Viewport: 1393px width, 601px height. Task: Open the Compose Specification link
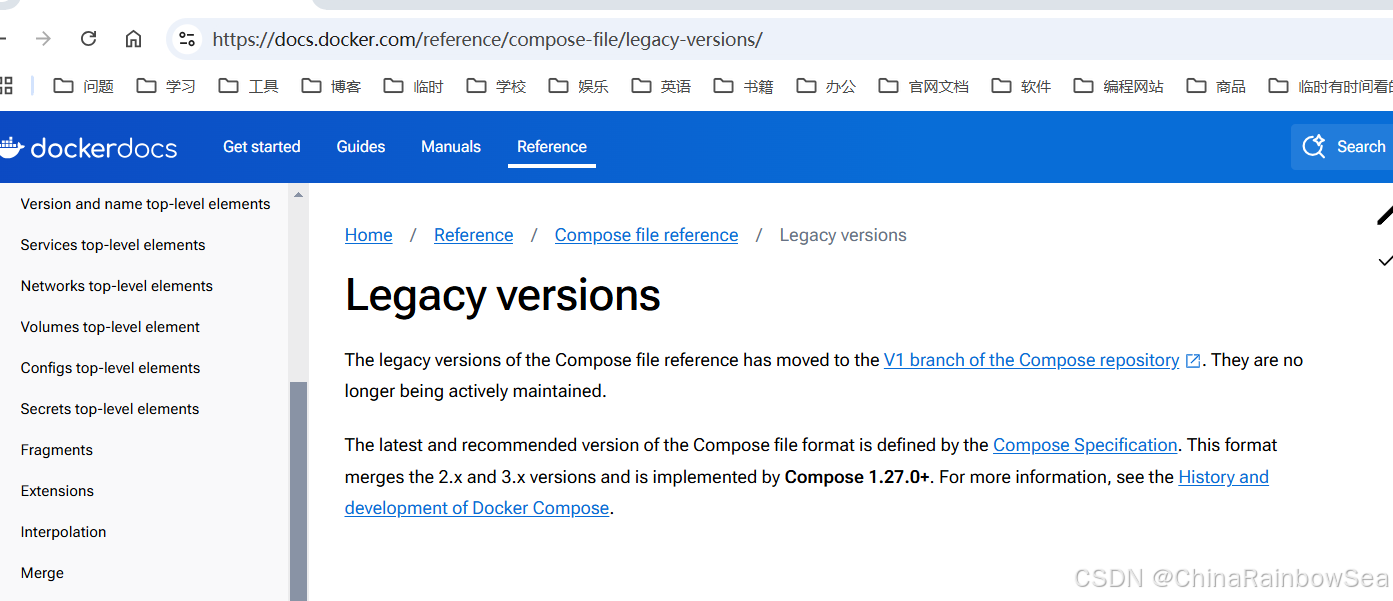coord(1085,445)
